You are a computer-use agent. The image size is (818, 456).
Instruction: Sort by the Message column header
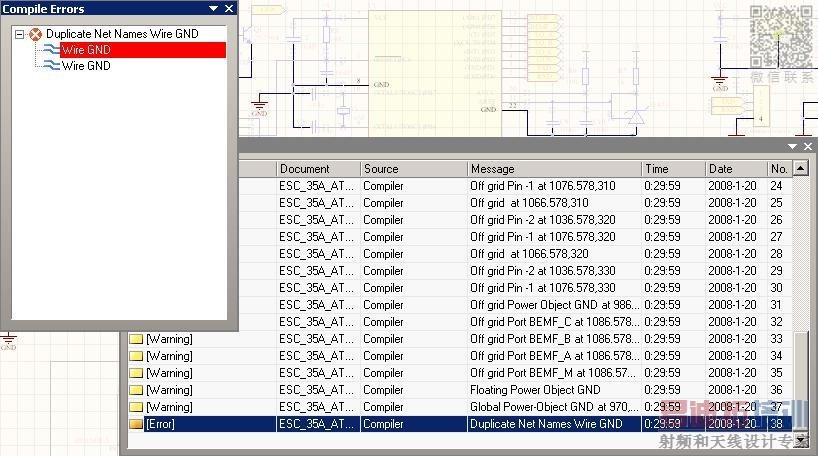pos(555,169)
